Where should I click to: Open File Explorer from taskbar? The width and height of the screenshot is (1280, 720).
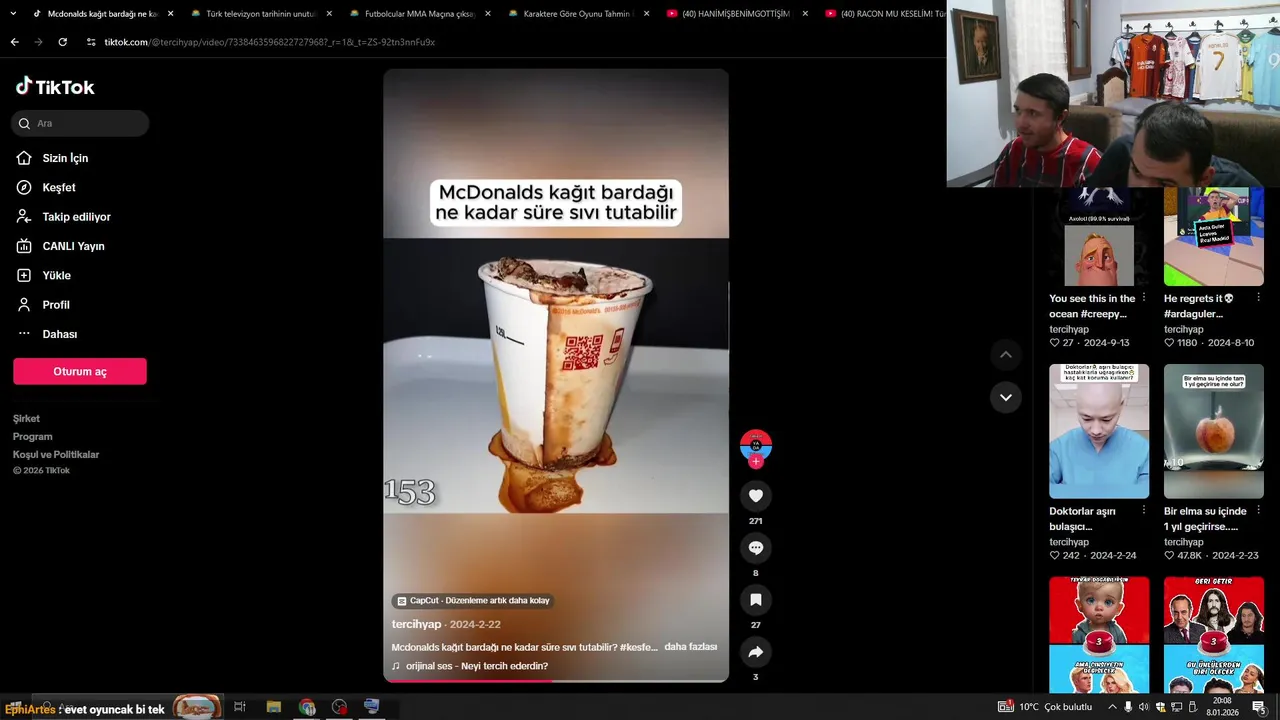(273, 707)
